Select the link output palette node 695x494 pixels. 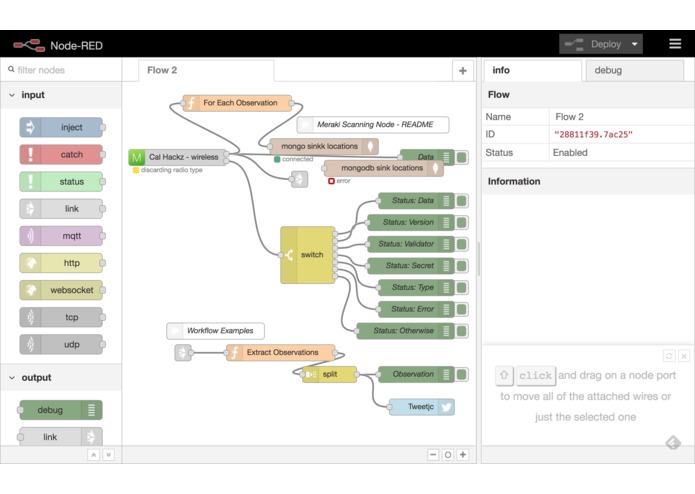[x=61, y=437]
